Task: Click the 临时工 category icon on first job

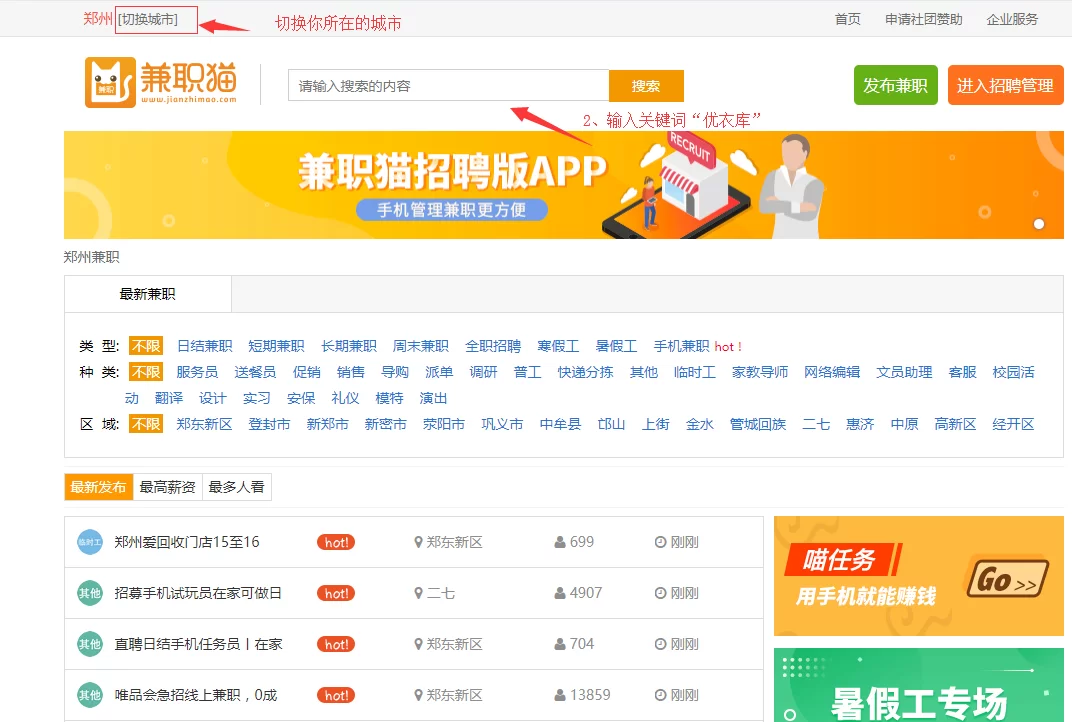Action: [x=88, y=541]
